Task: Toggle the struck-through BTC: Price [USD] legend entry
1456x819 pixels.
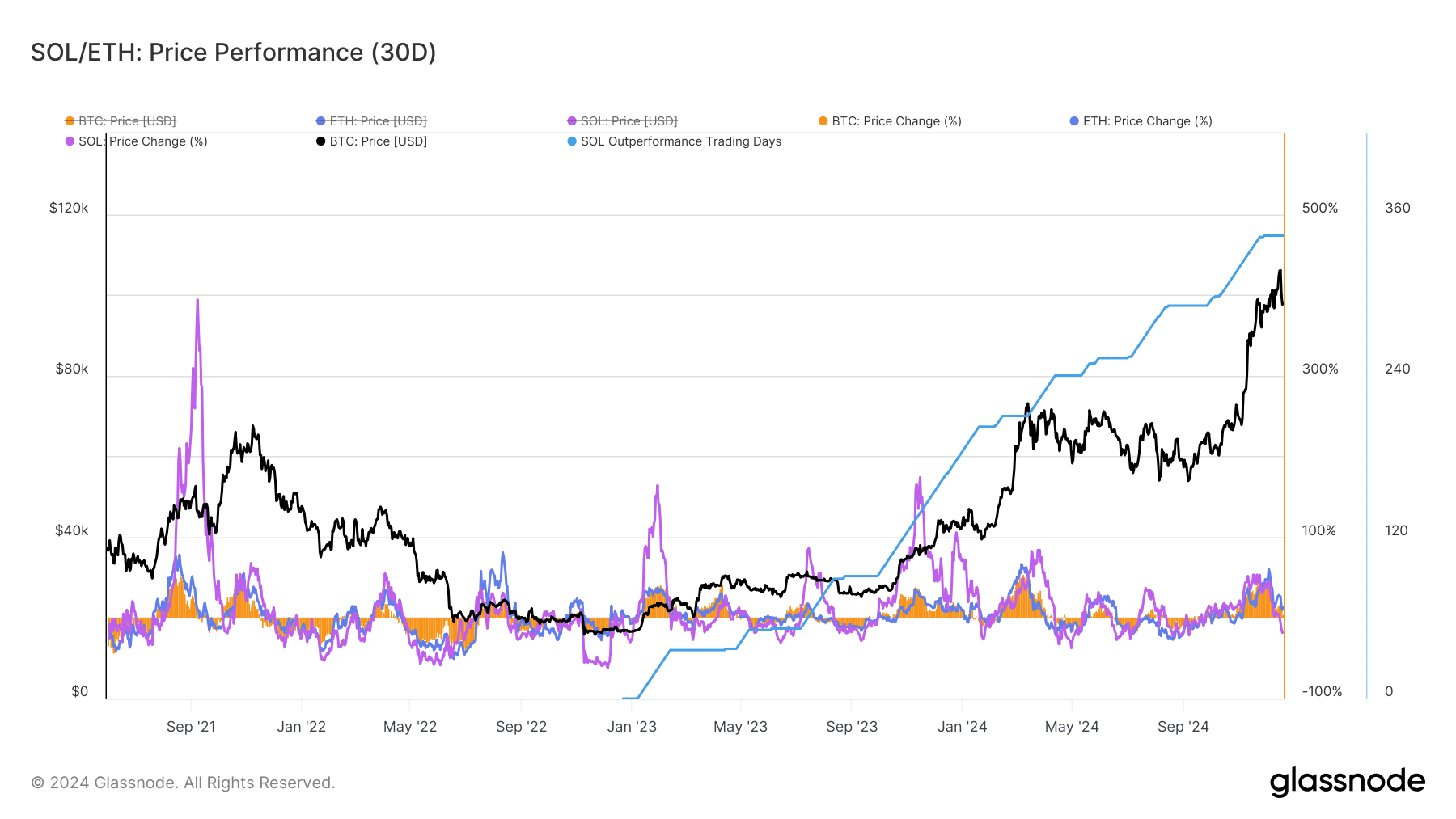Action: (121, 121)
